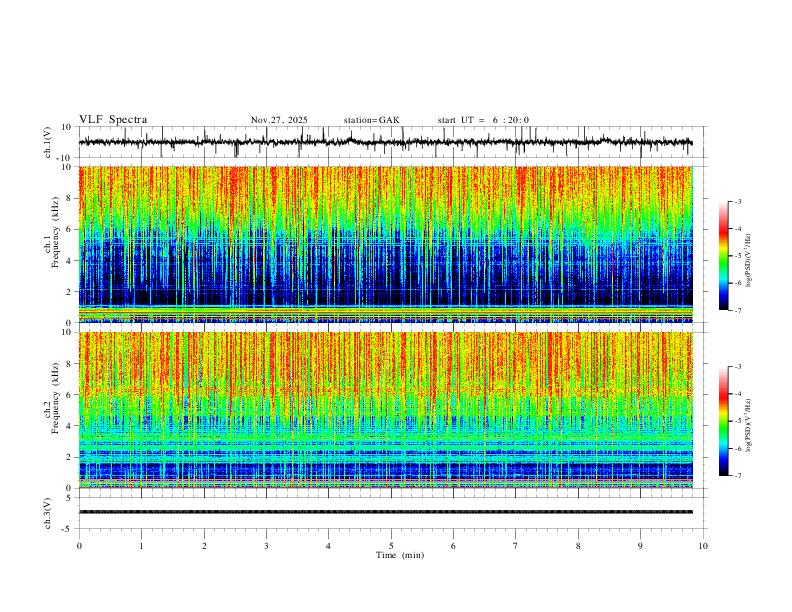Click the time axis tick label '8'

tap(578, 546)
